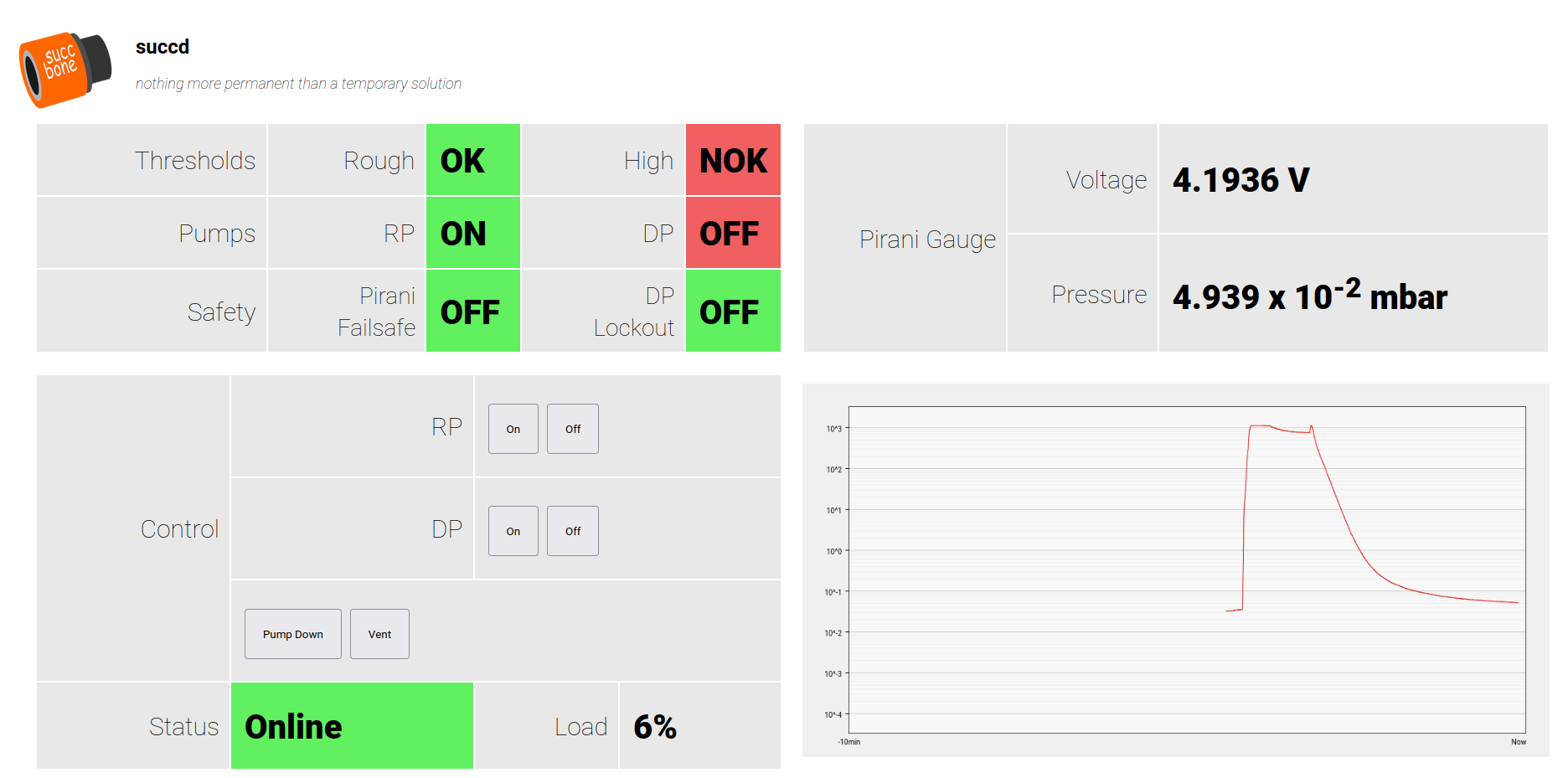Click the DP Lockout OFF indicator
This screenshot has height=778, width=1568.
[x=733, y=312]
